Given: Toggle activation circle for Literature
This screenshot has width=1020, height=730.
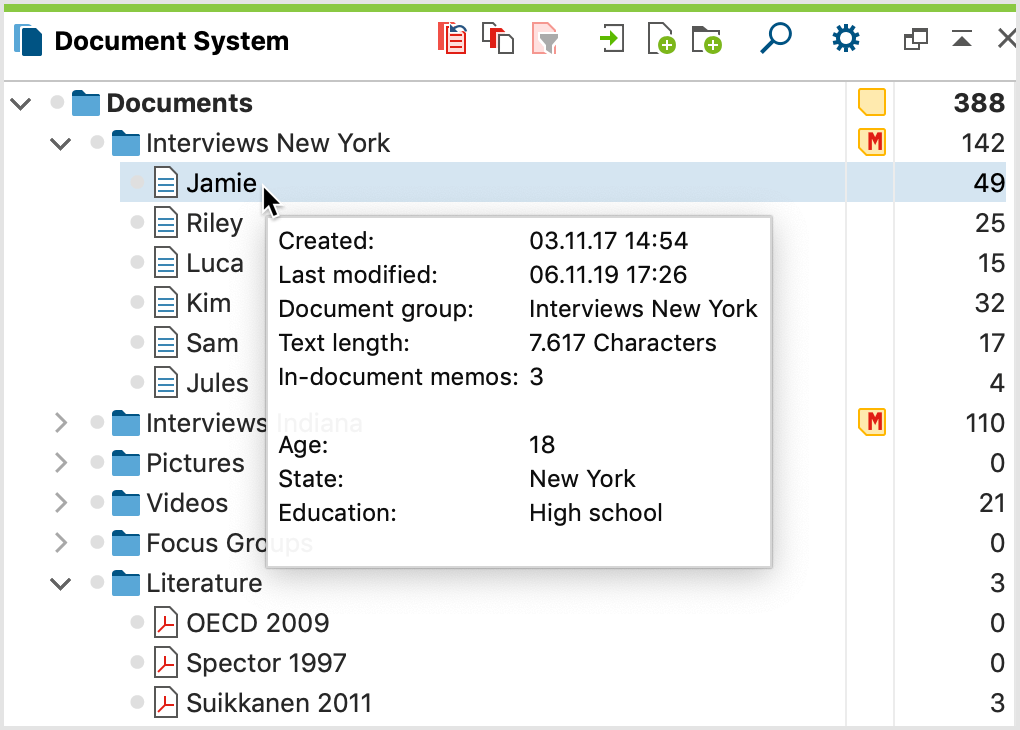Looking at the screenshot, I should (97, 582).
